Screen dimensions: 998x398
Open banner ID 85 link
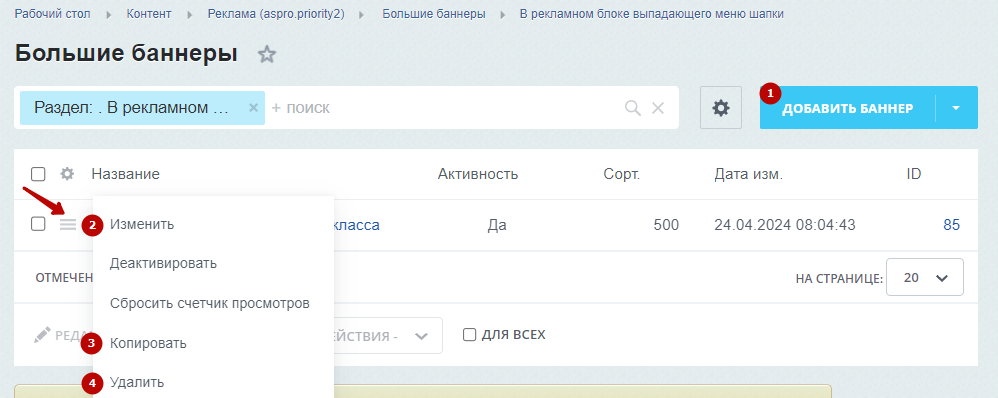click(x=952, y=224)
